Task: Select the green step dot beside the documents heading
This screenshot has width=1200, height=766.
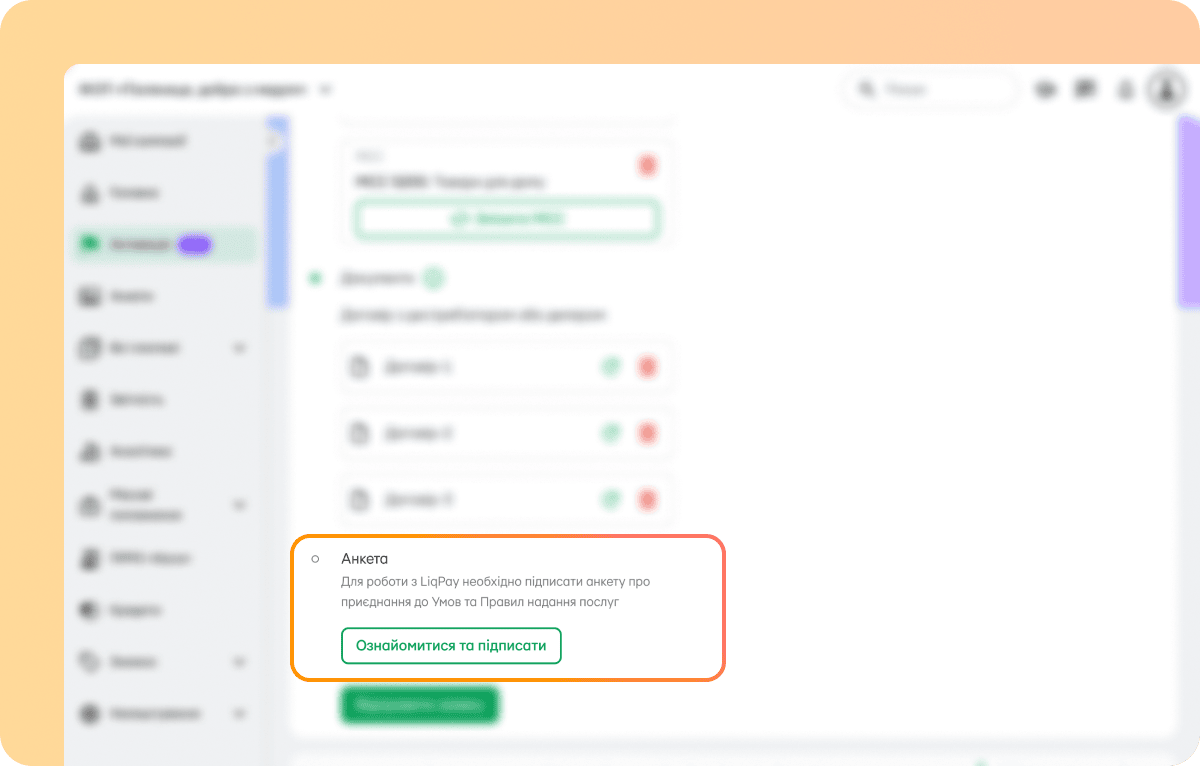Action: [315, 278]
